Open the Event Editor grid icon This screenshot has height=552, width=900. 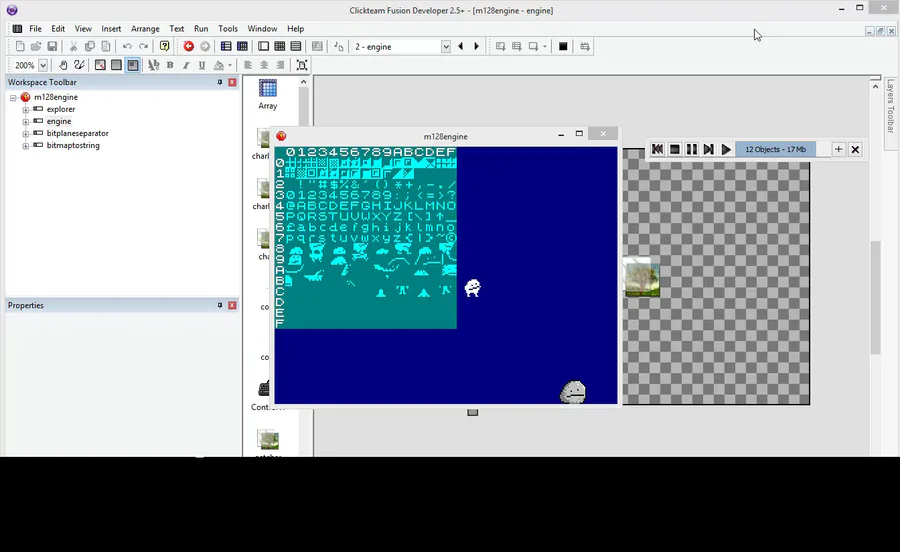(280, 46)
